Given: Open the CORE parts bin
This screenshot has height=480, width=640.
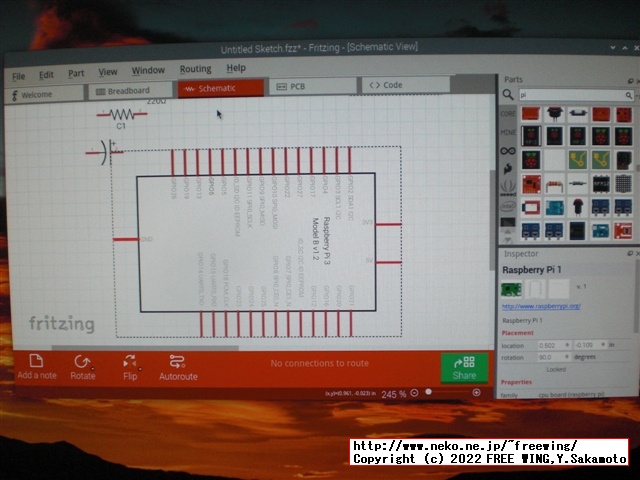Looking at the screenshot, I should (x=508, y=114).
